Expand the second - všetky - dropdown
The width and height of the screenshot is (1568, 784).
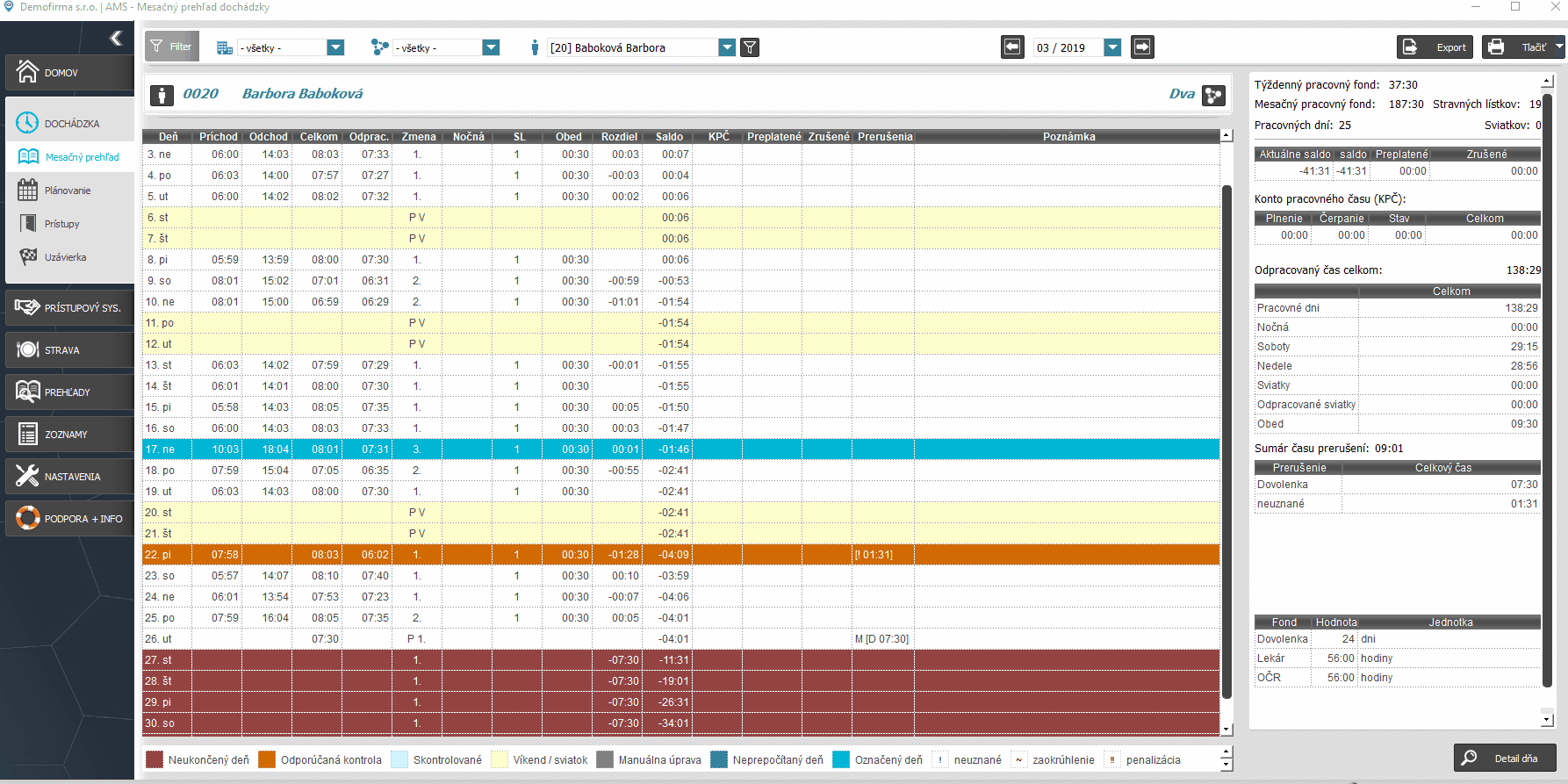pos(491,47)
